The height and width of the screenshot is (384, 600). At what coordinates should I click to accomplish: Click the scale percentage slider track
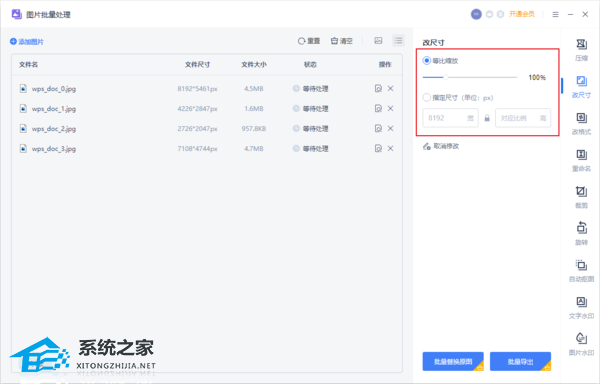(x=470, y=77)
